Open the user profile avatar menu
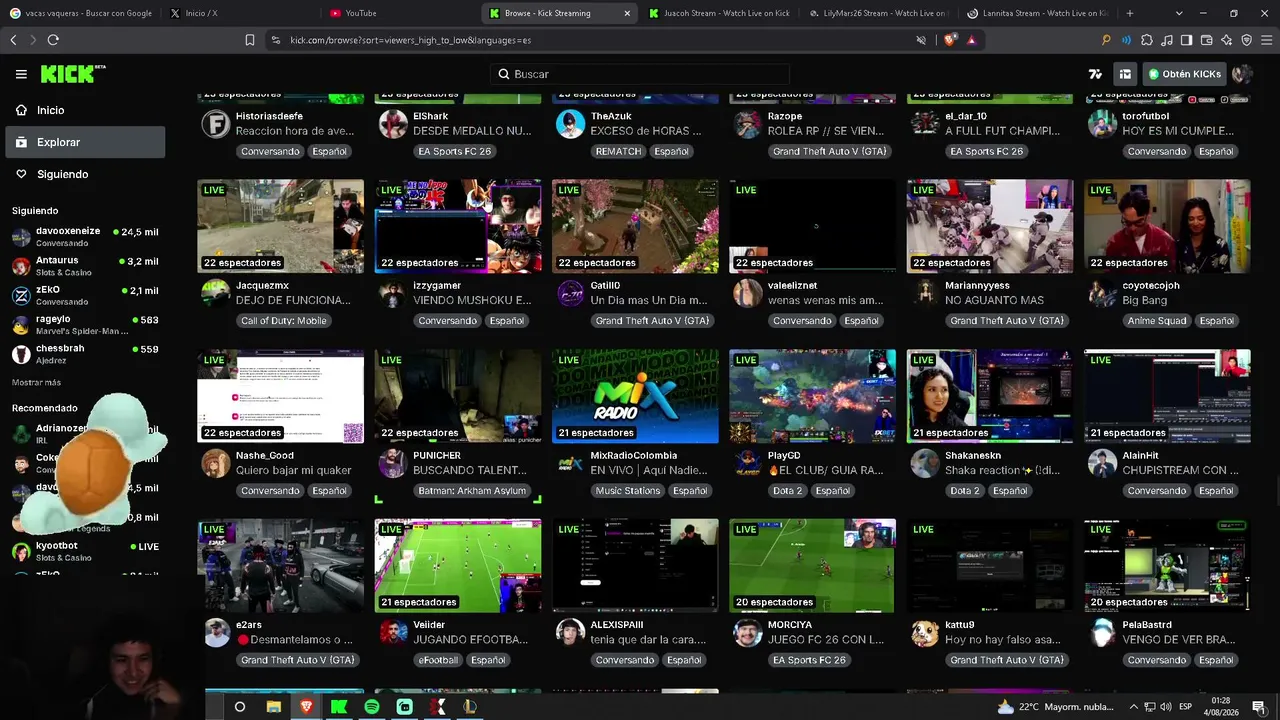This screenshot has height=720, width=1280. point(1242,74)
